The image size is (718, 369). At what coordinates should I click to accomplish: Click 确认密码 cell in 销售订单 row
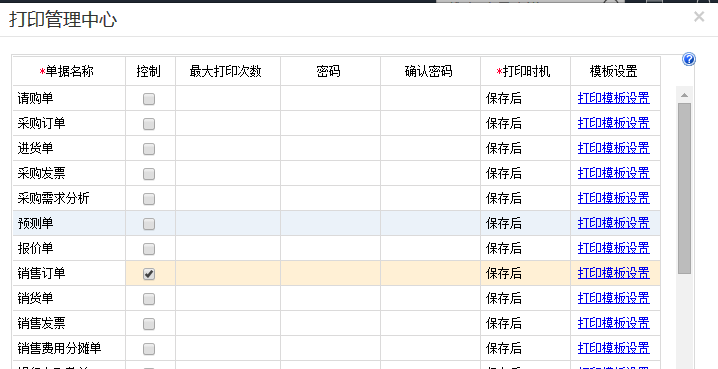430,273
